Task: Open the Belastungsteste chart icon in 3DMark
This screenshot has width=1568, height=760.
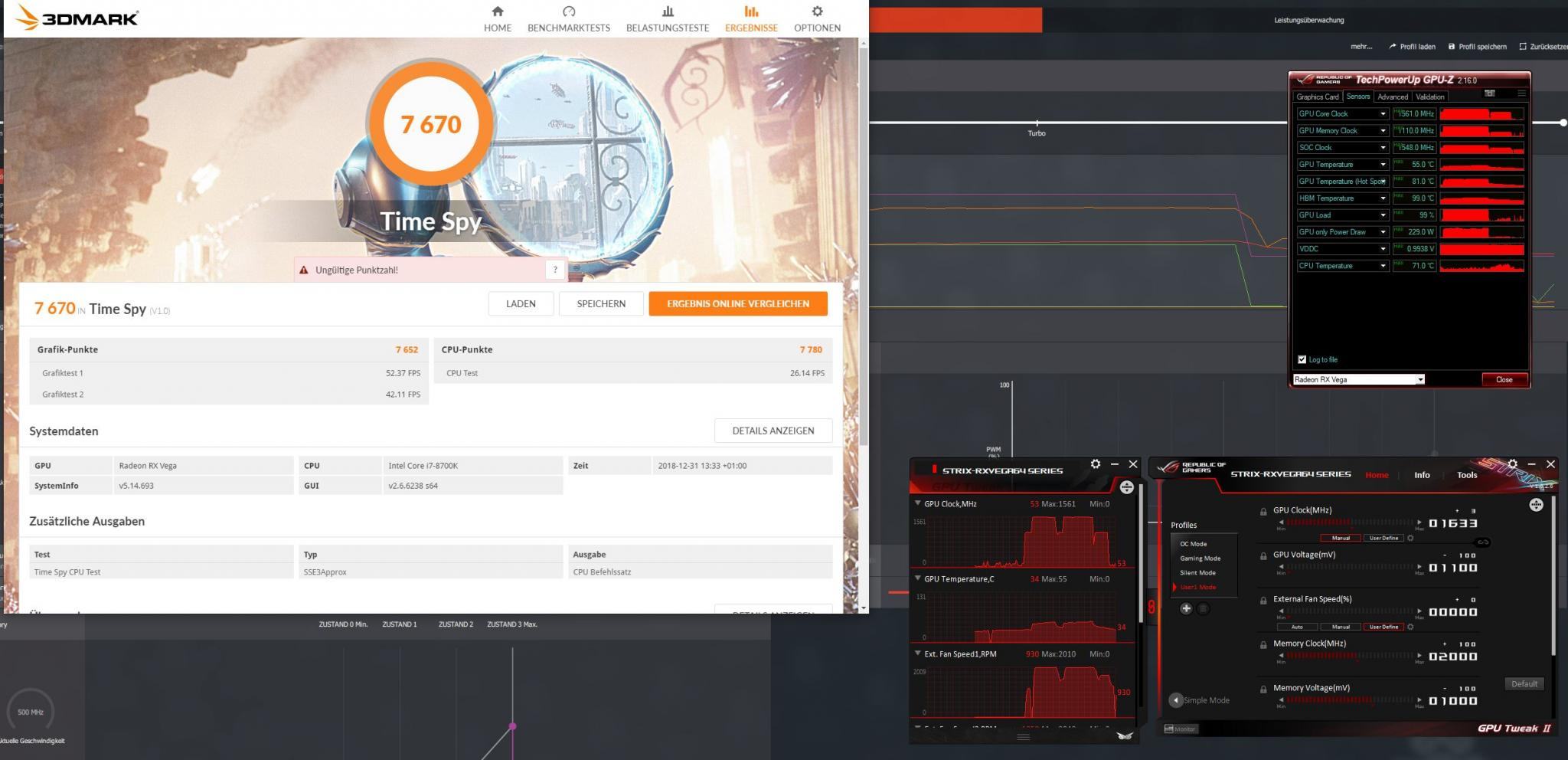Action: [x=668, y=11]
